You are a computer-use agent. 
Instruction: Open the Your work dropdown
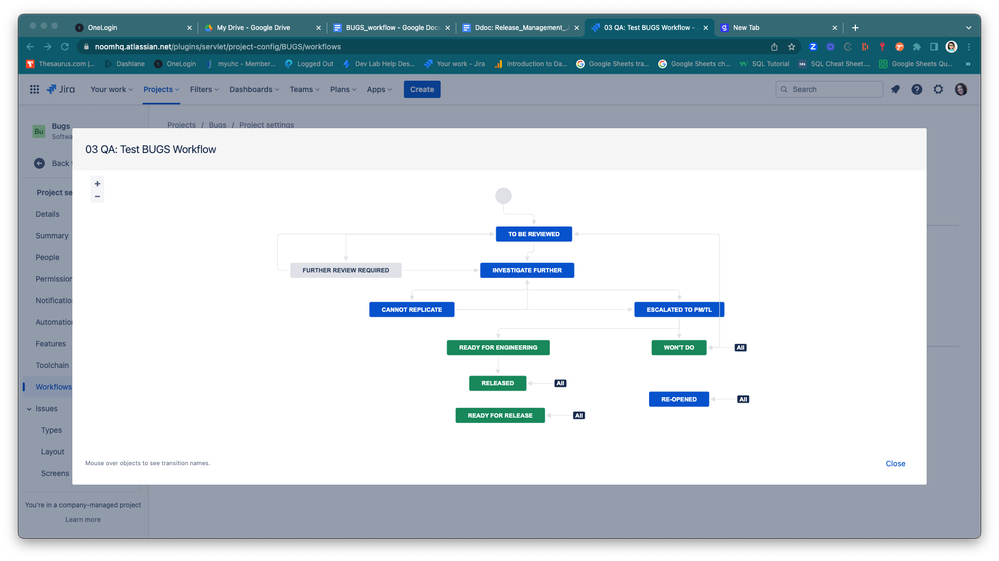pos(111,90)
